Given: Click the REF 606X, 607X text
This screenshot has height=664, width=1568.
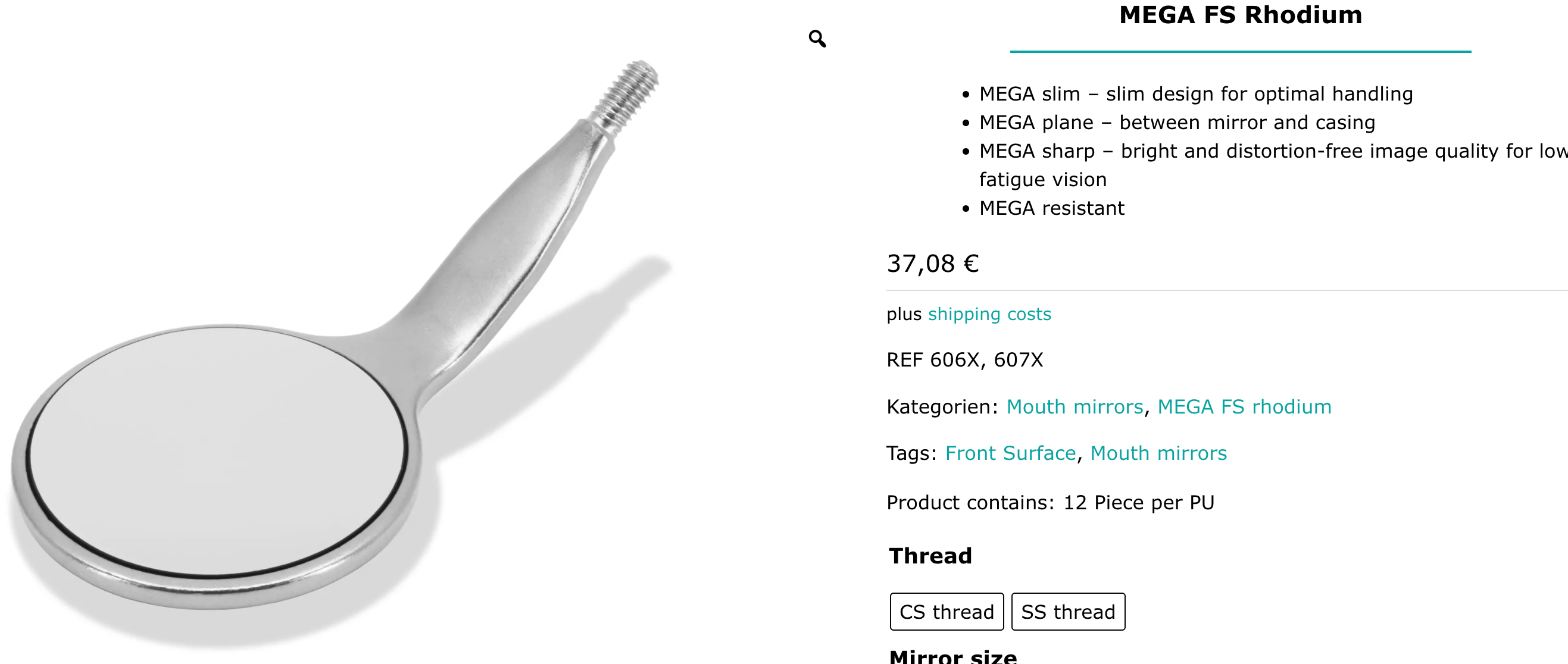Looking at the screenshot, I should (x=964, y=360).
